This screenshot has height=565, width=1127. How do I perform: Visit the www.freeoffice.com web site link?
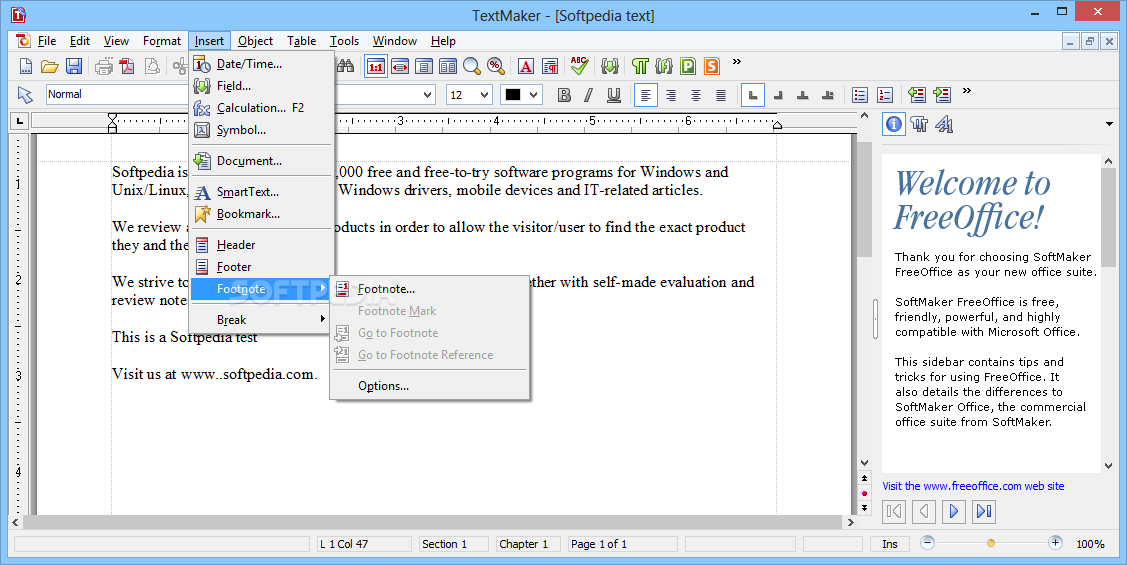click(973, 487)
